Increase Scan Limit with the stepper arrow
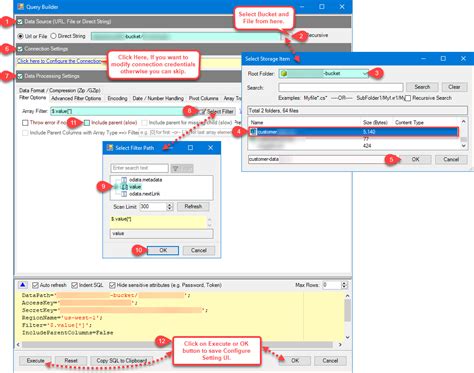474x373 pixels. (170, 205)
